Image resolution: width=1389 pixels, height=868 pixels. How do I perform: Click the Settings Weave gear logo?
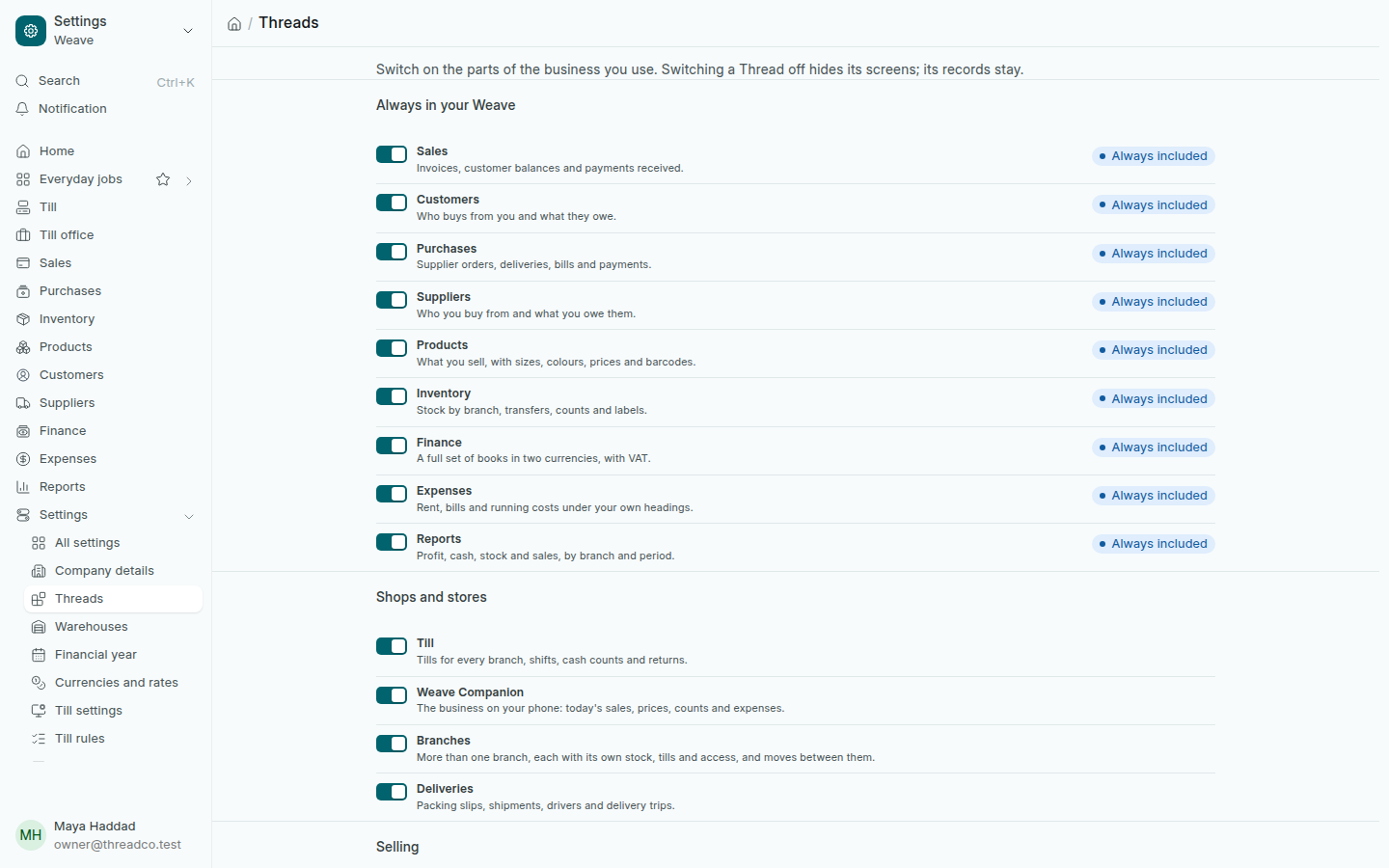[x=31, y=31]
